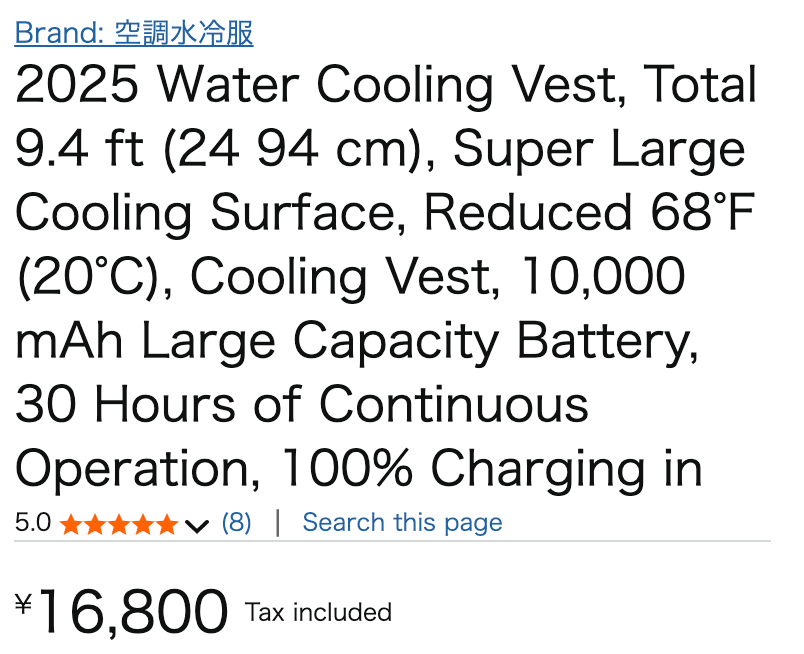The width and height of the screenshot is (804, 654).
Task: Click '30 Hours of Continuous' title line
Action: point(302,405)
